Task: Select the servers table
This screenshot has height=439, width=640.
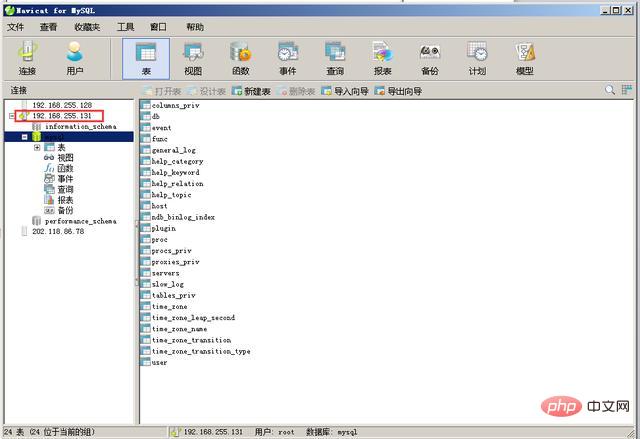Action: 165,273
